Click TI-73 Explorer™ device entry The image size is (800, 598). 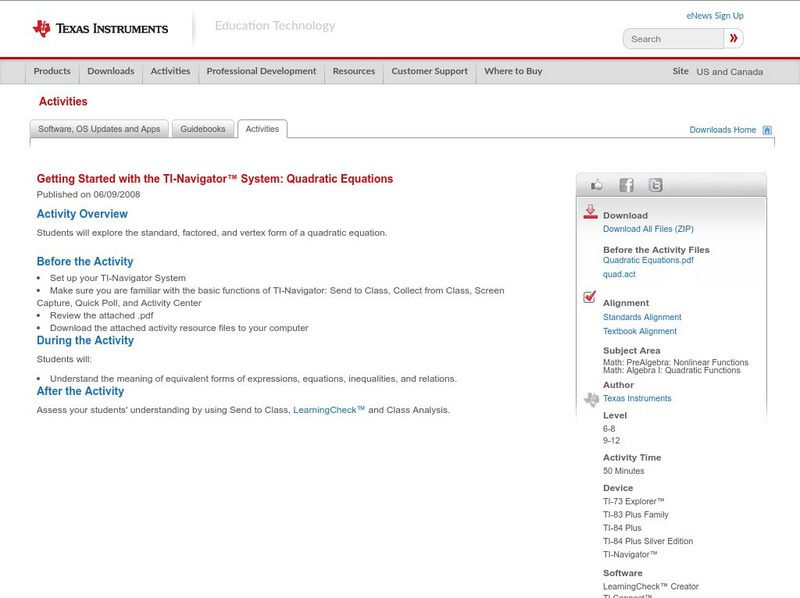pyautogui.click(x=634, y=502)
